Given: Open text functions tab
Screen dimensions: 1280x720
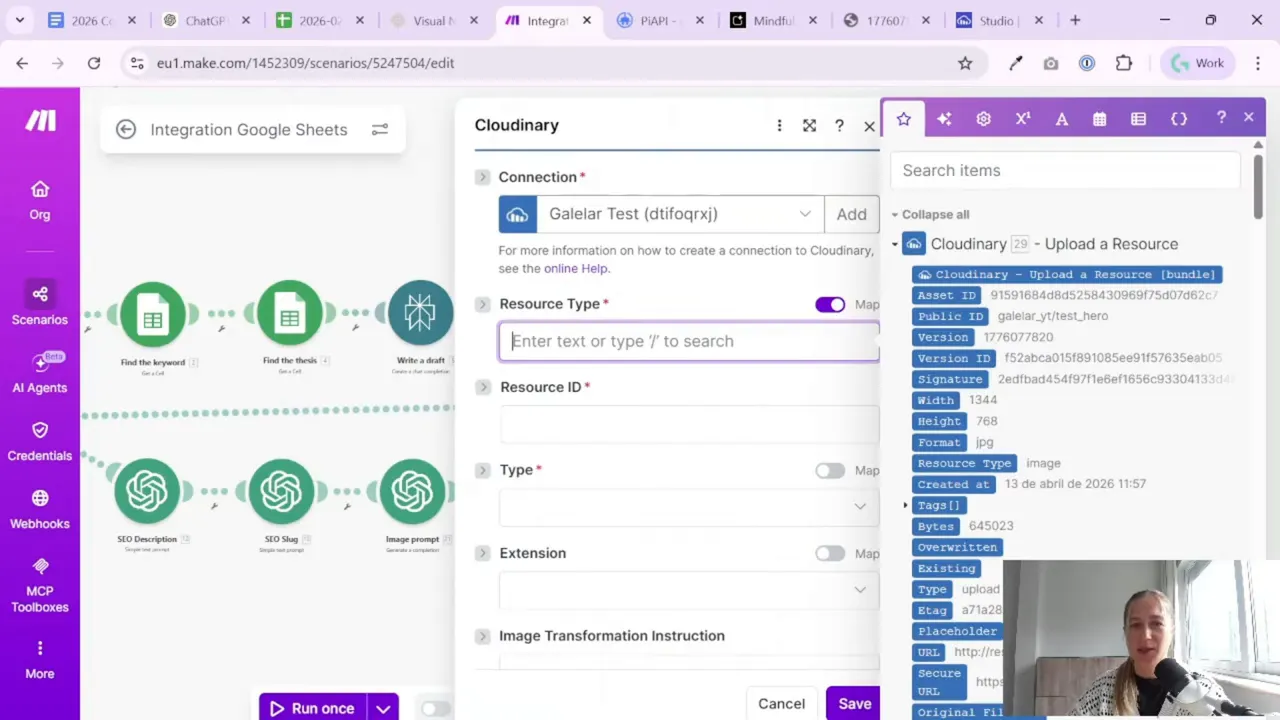Looking at the screenshot, I should click(1062, 119).
